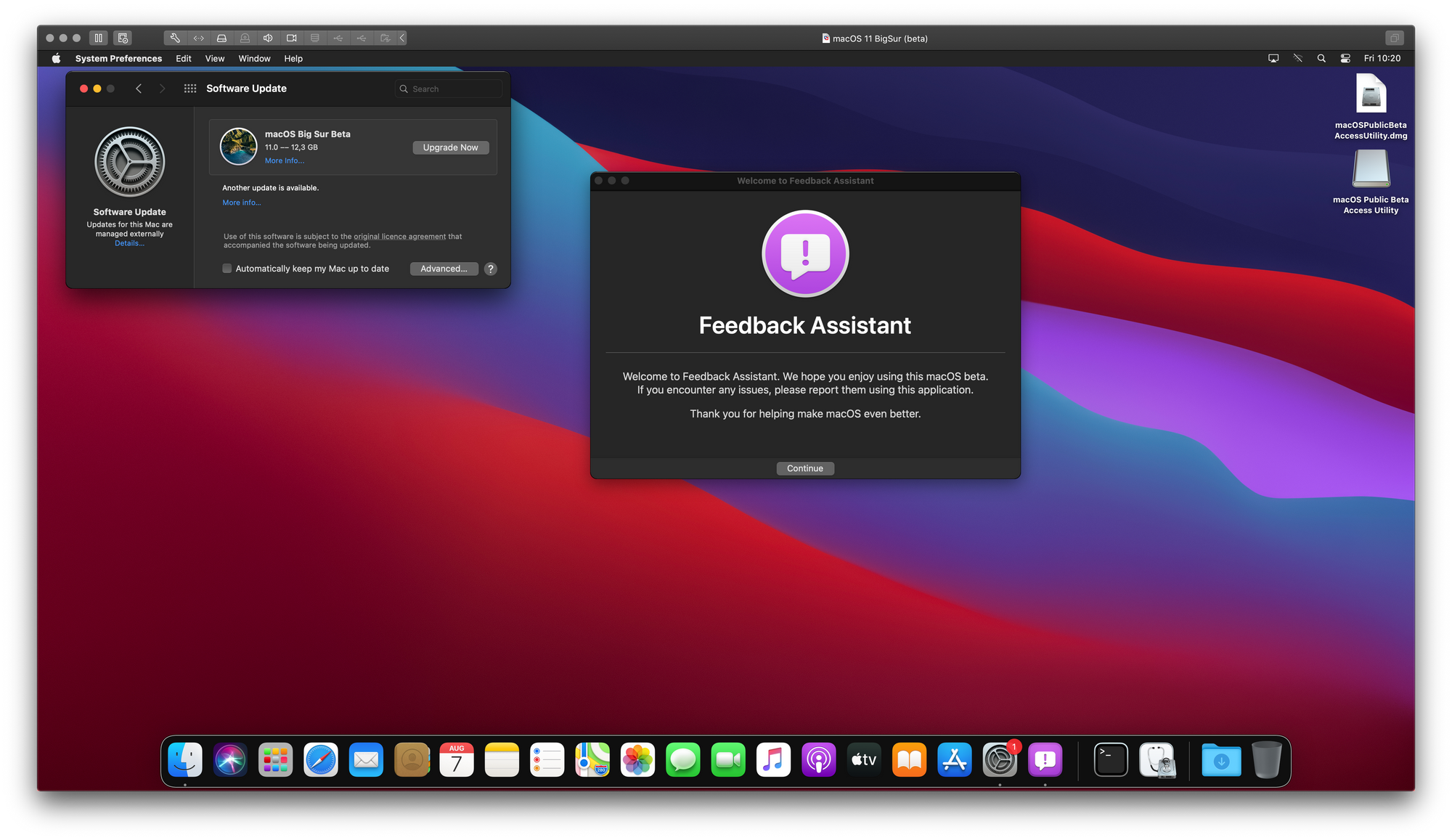The width and height of the screenshot is (1452, 840).
Task: Open Spotlight search in menu bar
Action: [x=1321, y=58]
